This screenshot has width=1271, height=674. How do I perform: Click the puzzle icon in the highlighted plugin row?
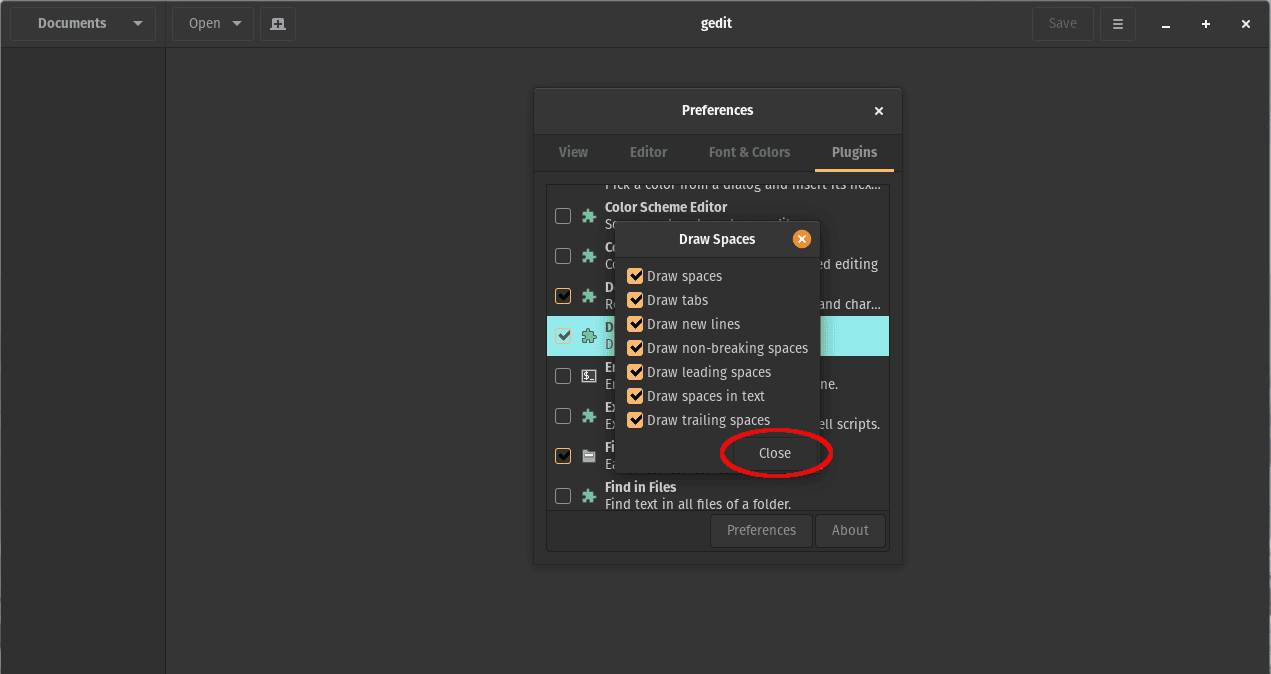click(589, 336)
